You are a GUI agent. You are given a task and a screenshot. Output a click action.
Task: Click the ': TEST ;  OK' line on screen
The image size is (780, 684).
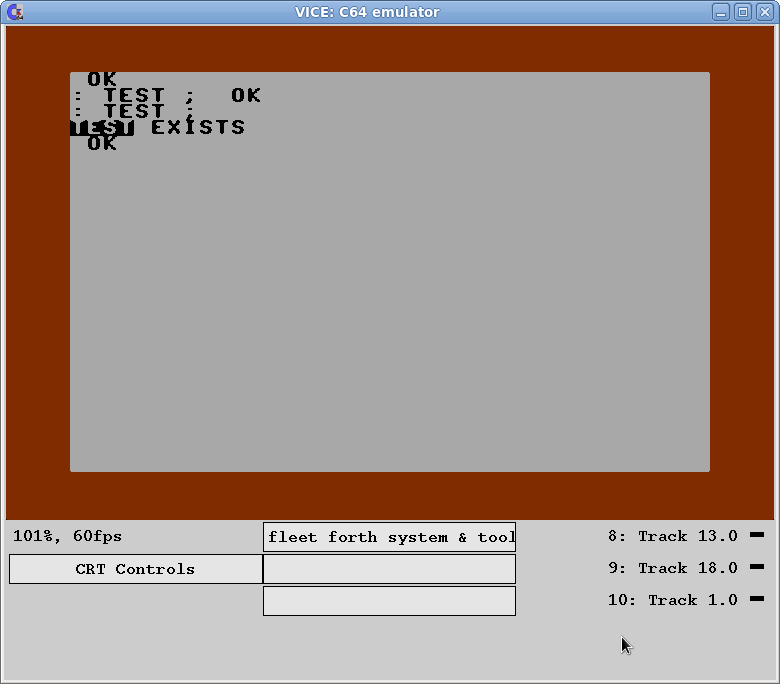pos(167,96)
